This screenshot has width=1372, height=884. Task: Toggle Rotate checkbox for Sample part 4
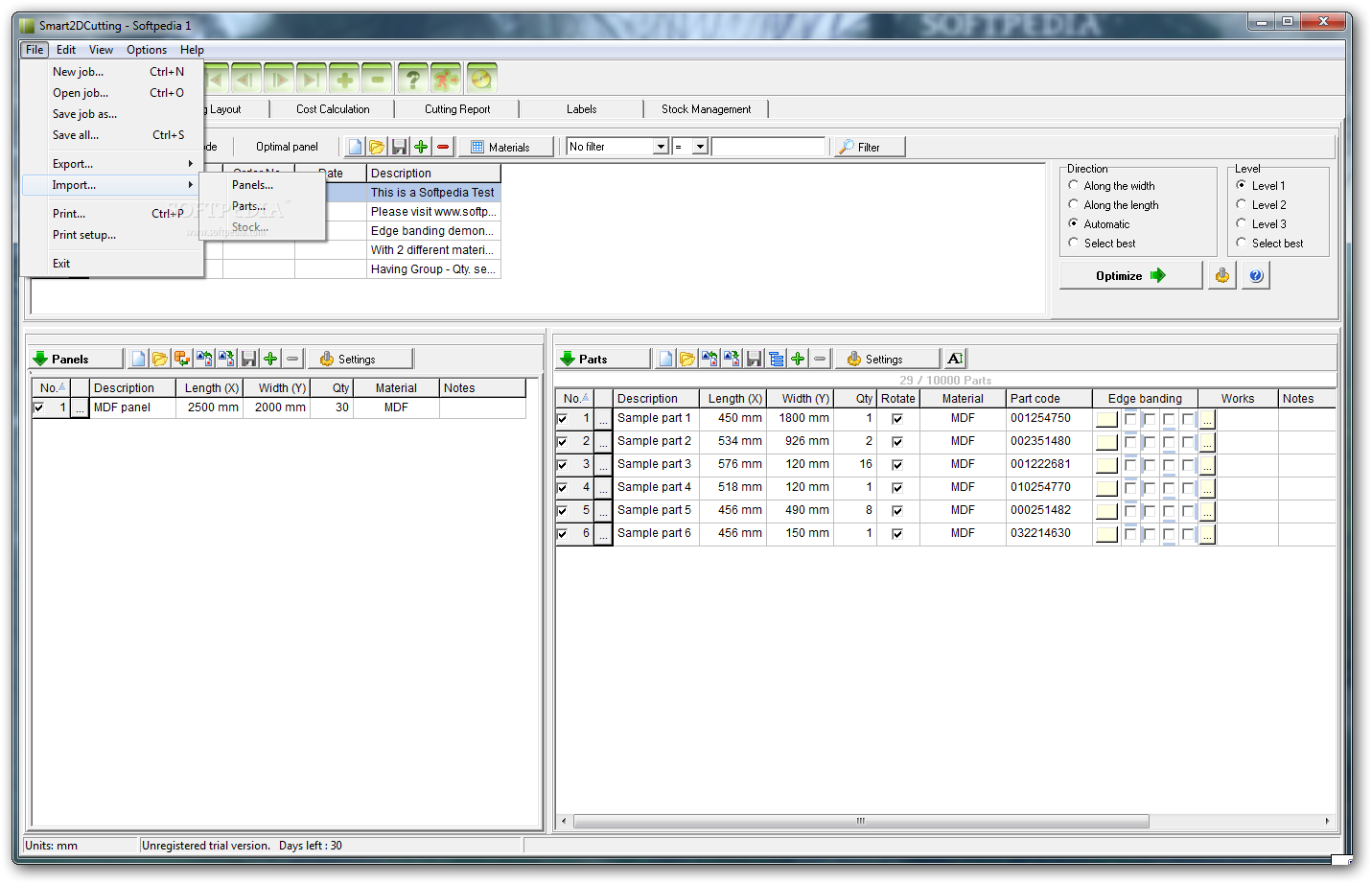pos(897,488)
